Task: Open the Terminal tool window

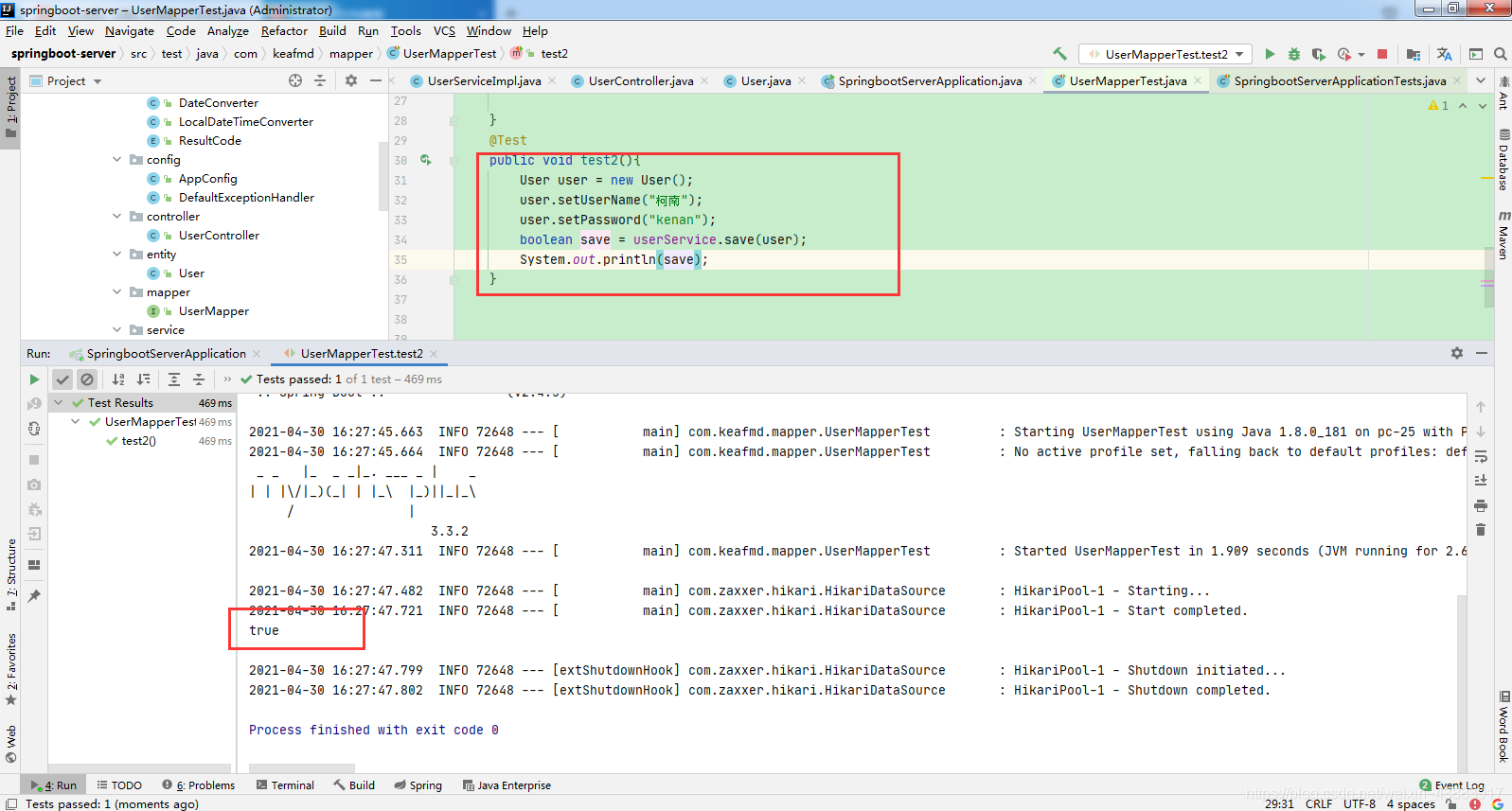Action: (x=285, y=785)
